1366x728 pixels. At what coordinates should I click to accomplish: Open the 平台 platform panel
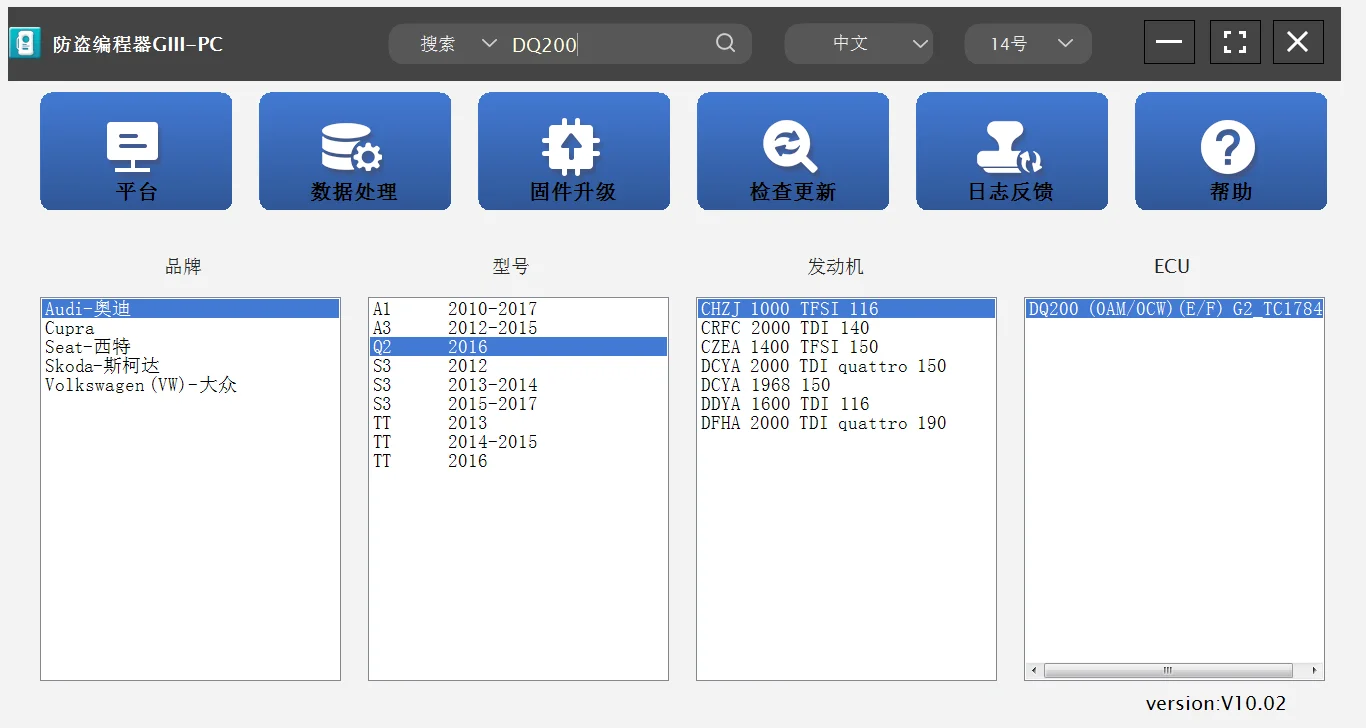tap(136, 151)
